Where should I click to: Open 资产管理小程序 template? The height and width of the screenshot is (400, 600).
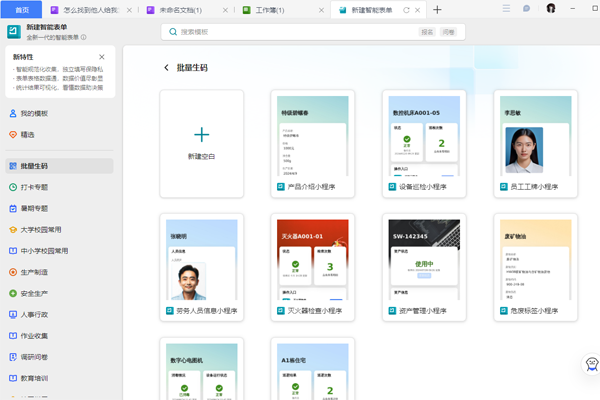tap(424, 267)
